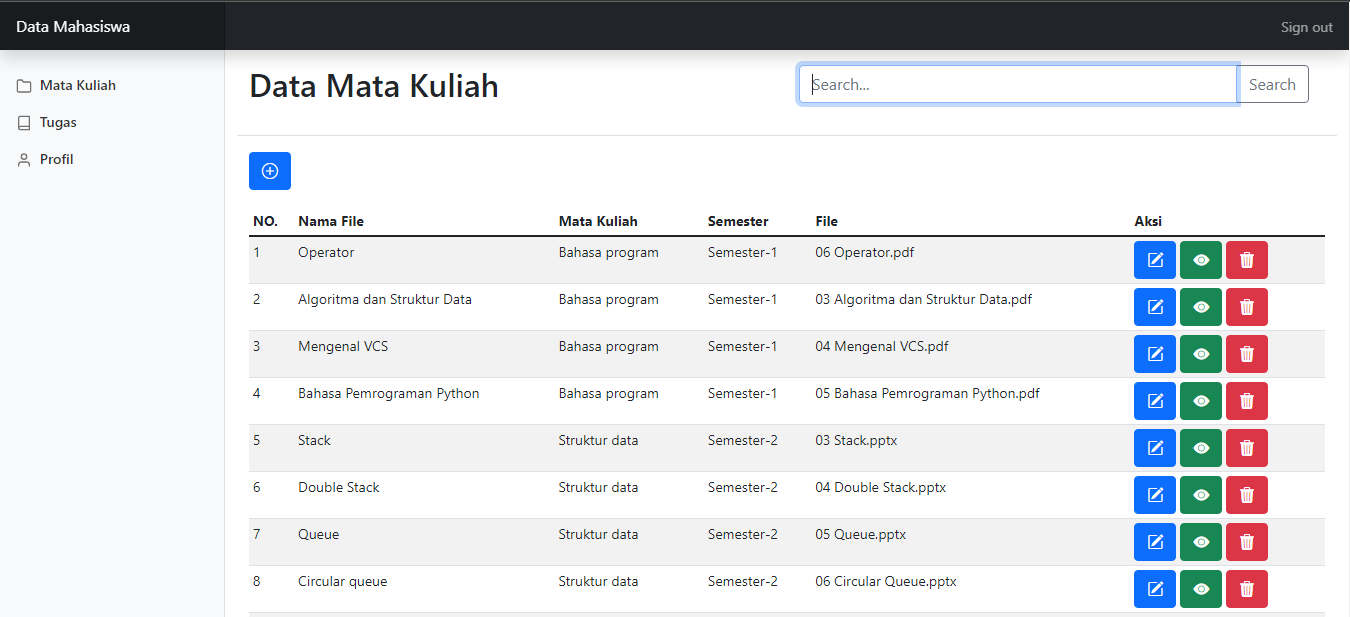Preview the Stack file with eye button
The image size is (1350, 617).
(1201, 448)
